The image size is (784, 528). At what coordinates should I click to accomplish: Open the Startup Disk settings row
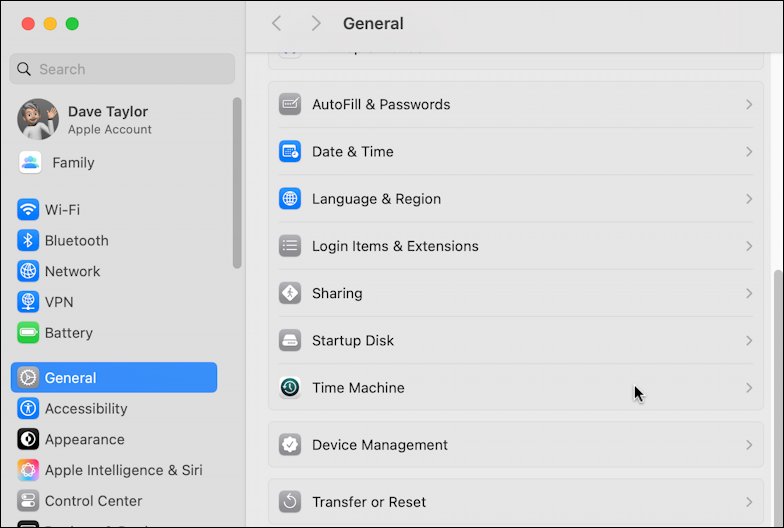point(516,340)
